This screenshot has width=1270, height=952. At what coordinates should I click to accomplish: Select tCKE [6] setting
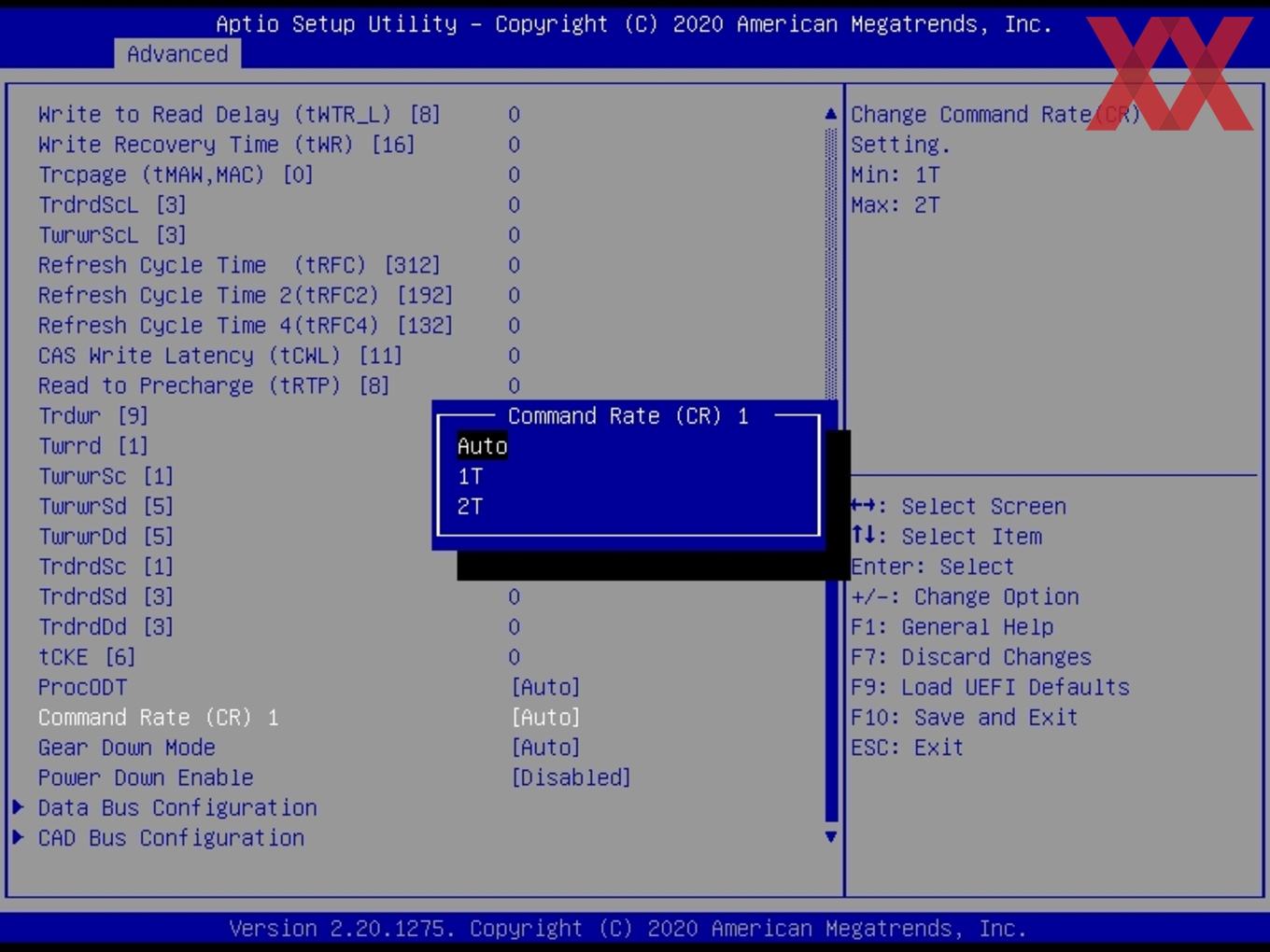click(87, 657)
